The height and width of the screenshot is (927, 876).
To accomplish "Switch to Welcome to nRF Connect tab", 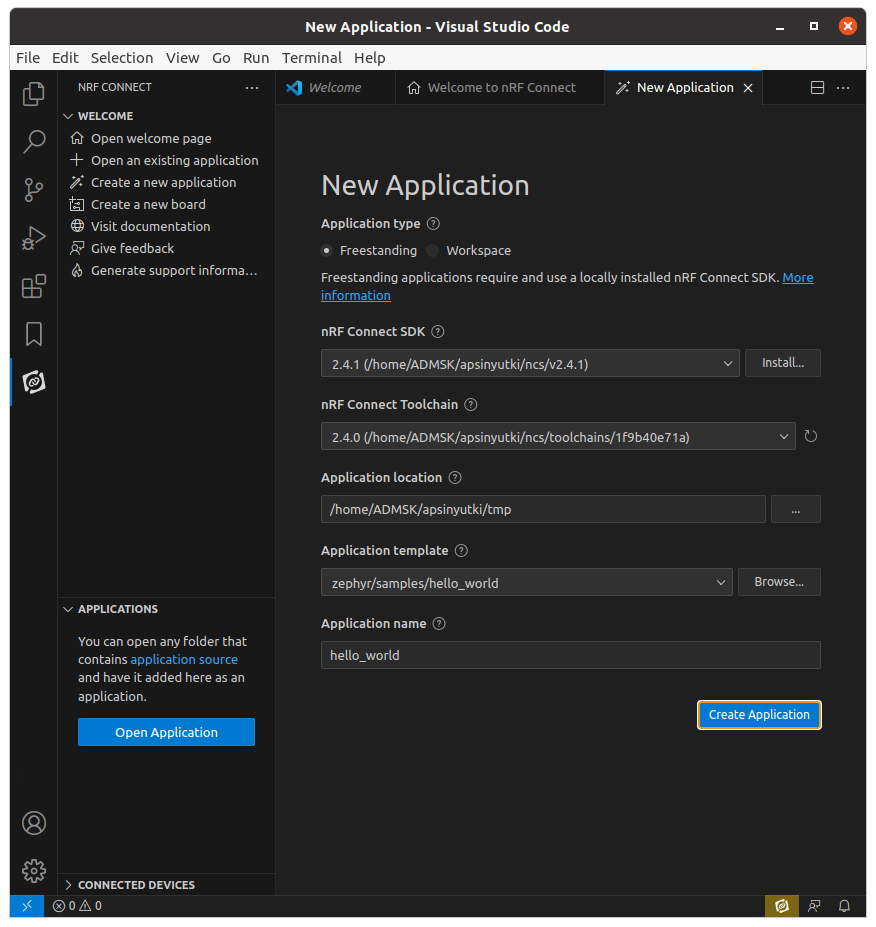I will [x=500, y=87].
